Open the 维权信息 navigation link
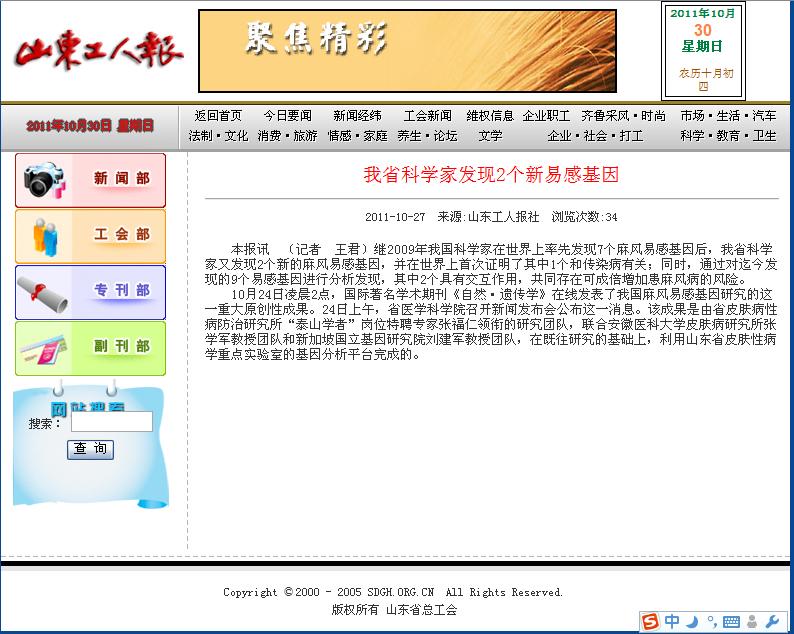 coord(490,116)
